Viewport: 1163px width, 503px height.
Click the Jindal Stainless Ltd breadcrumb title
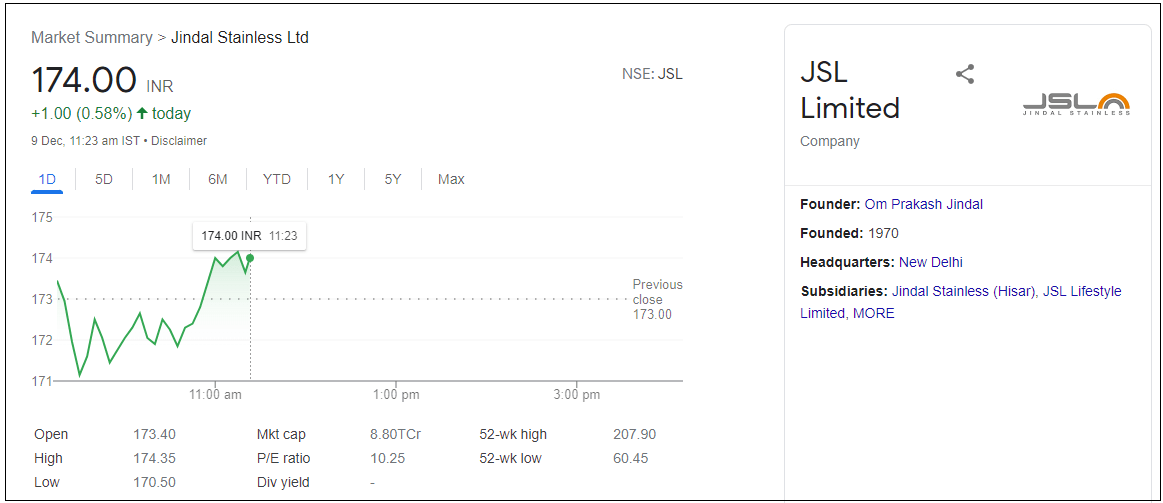tap(240, 37)
